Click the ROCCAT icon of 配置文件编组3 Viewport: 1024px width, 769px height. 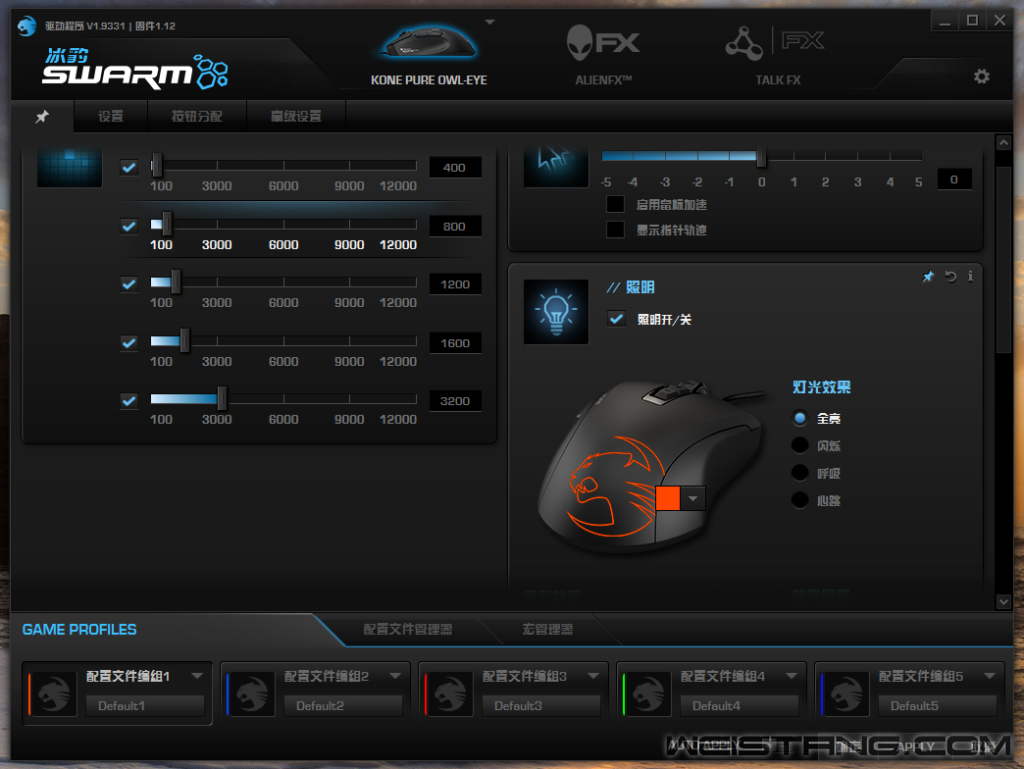click(449, 693)
